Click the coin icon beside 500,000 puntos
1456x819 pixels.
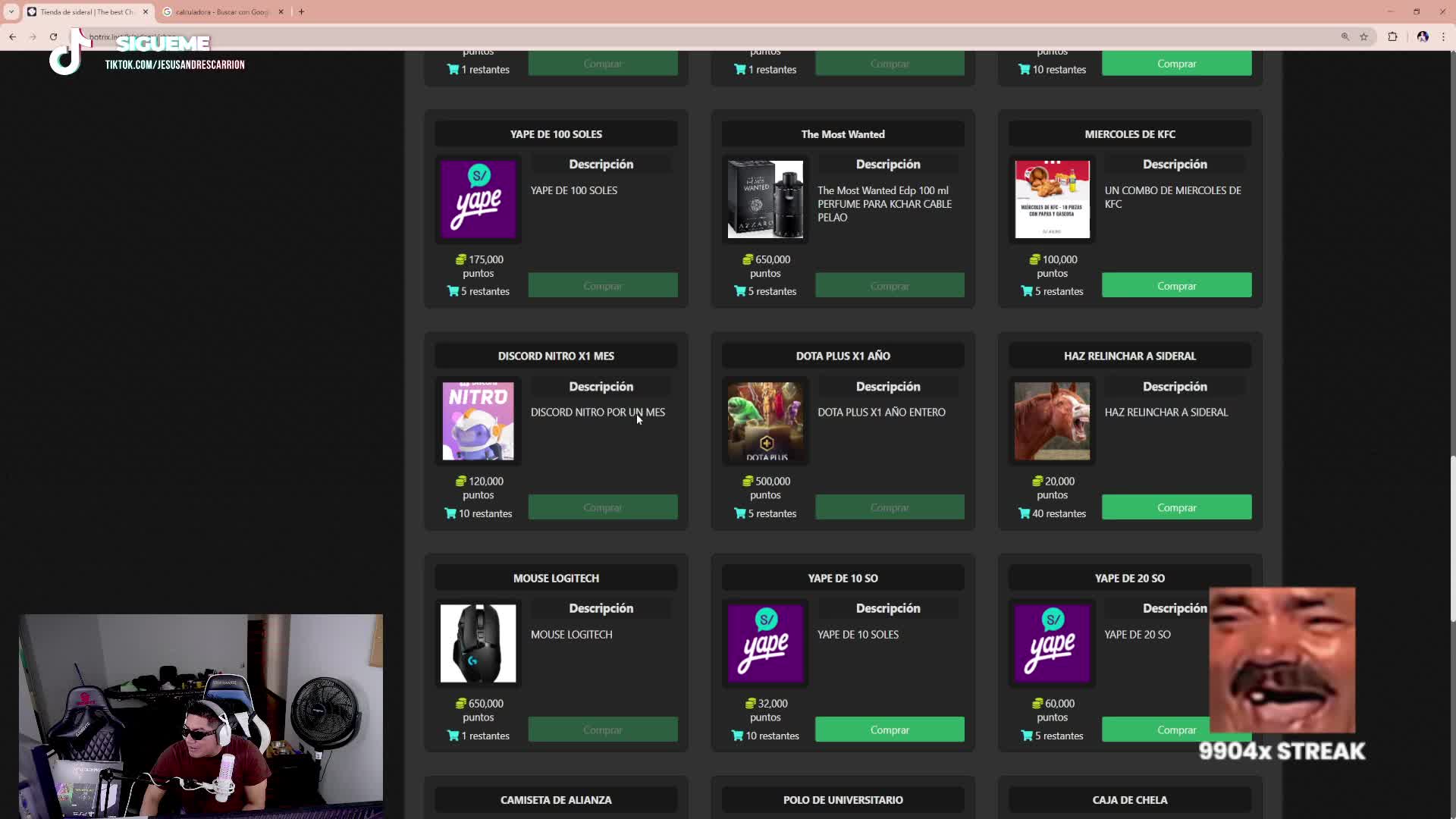click(x=748, y=482)
